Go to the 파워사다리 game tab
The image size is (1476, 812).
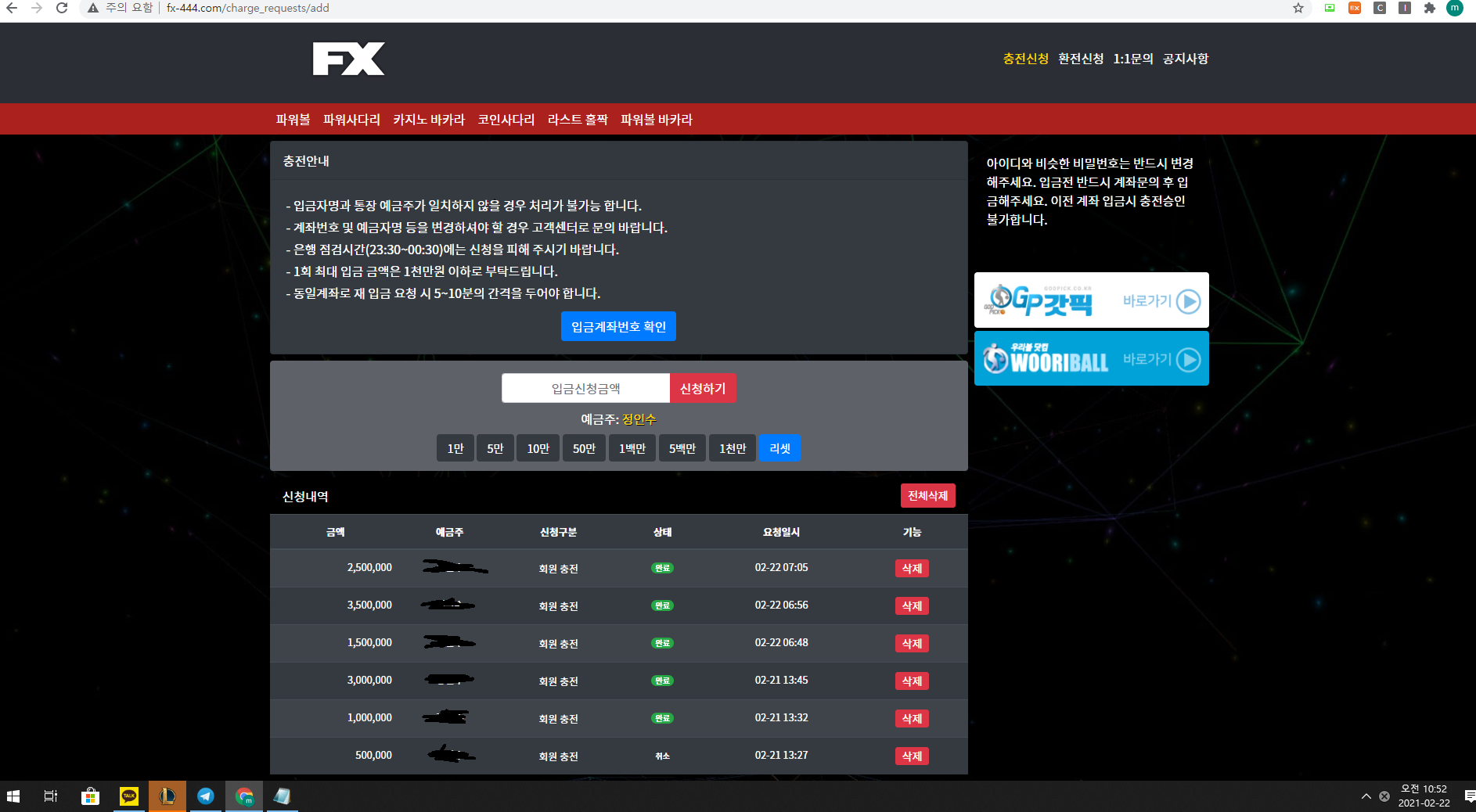351,120
